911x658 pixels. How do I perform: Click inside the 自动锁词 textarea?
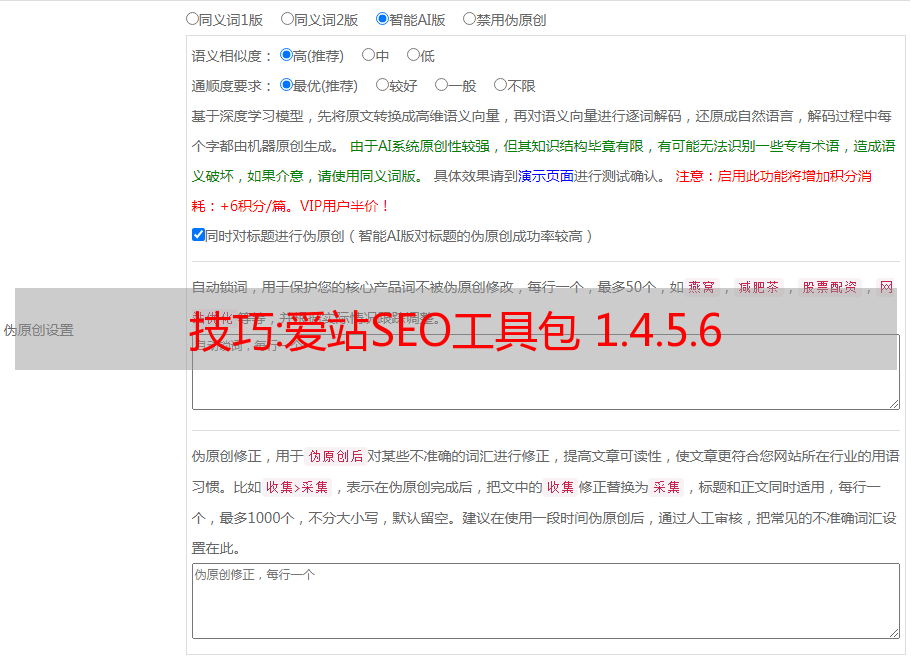point(546,372)
